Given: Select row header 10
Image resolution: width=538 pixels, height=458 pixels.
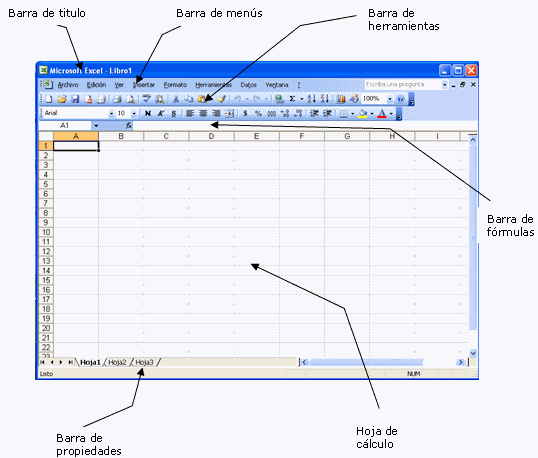Looking at the screenshot, I should 46,232.
